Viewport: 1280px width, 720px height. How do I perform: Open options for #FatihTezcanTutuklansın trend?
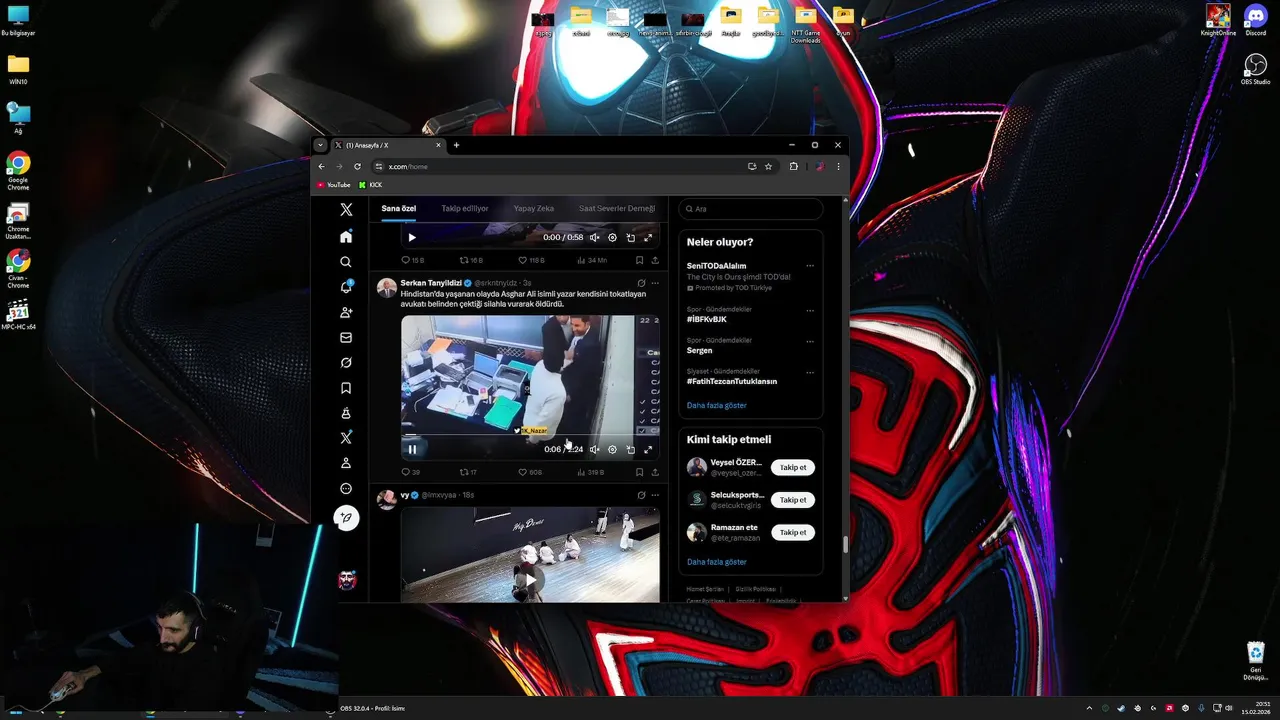(810, 372)
